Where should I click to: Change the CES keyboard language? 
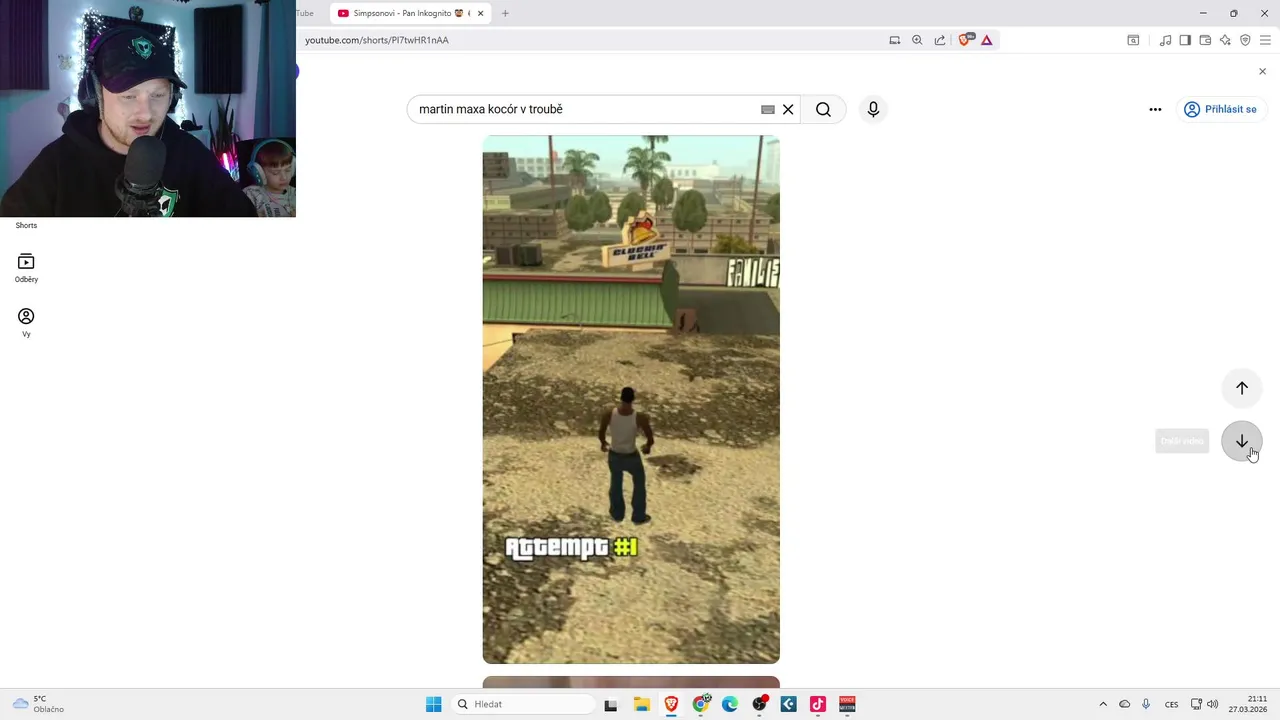point(1171,704)
